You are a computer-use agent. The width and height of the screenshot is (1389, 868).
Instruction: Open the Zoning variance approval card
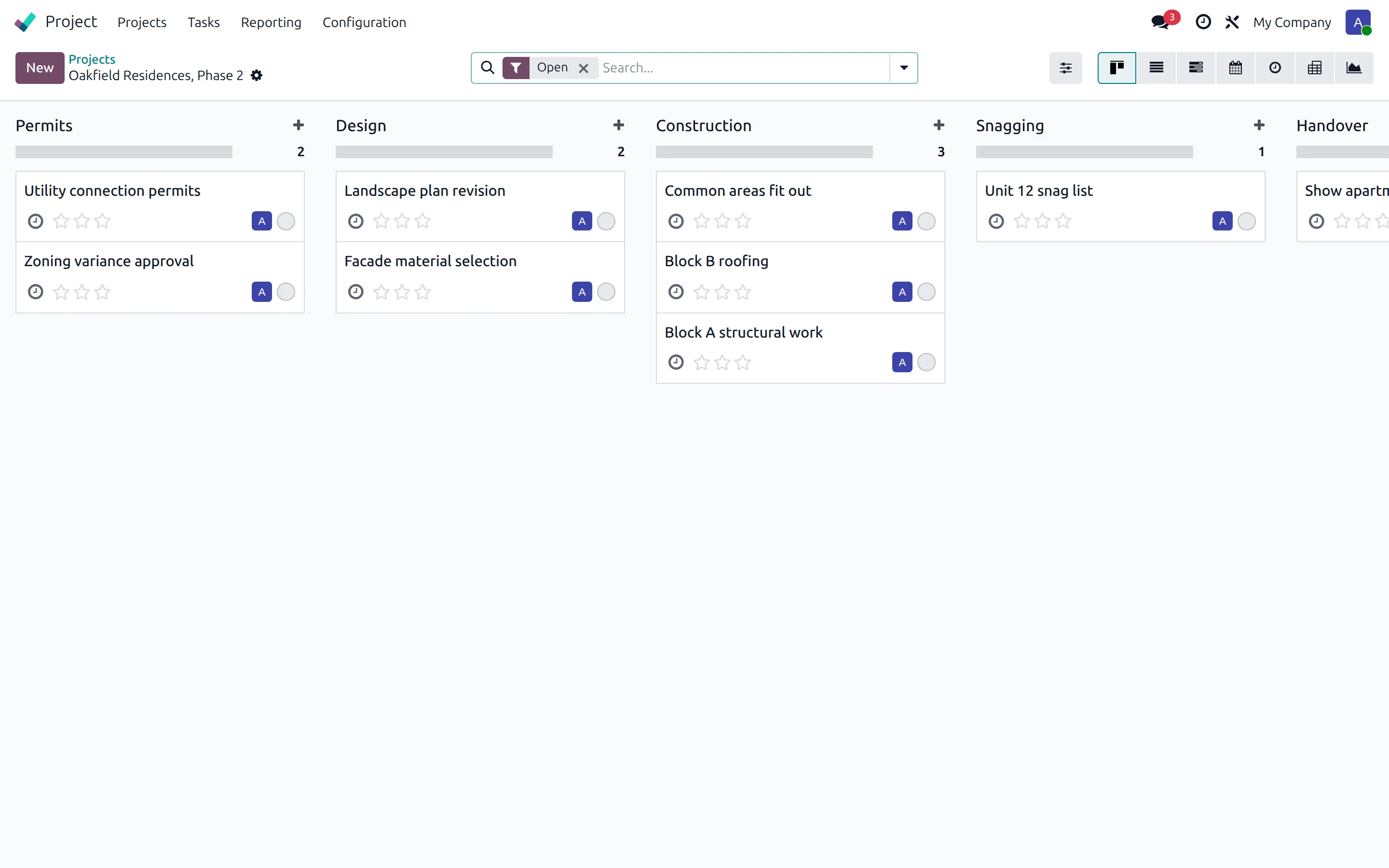click(x=160, y=277)
